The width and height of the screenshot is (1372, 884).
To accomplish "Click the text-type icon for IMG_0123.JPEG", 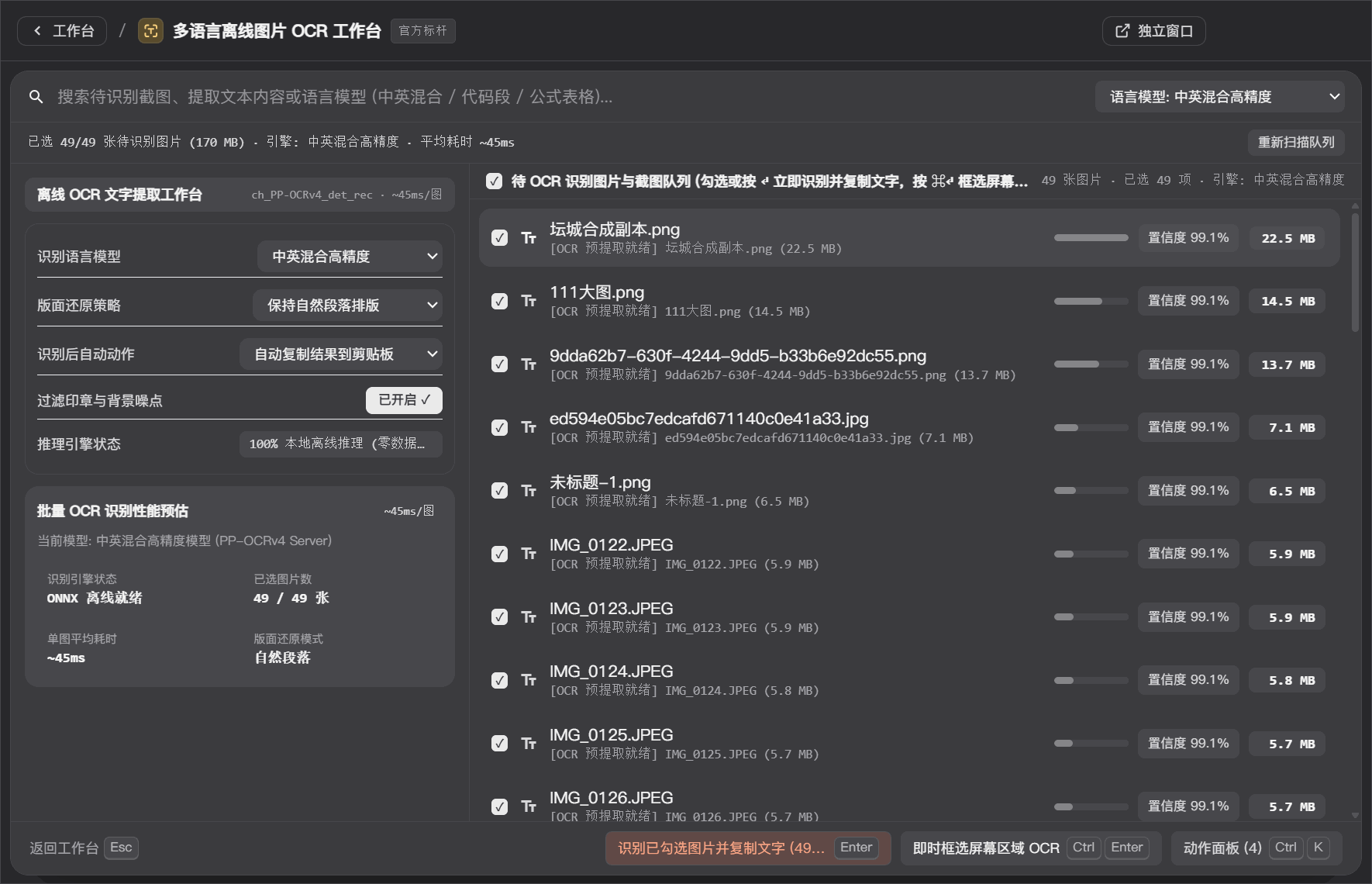I will tap(529, 617).
